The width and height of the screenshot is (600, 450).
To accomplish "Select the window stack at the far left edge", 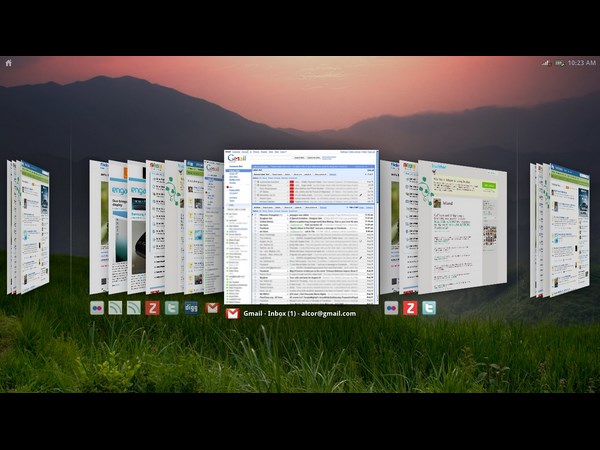I will (x=27, y=227).
